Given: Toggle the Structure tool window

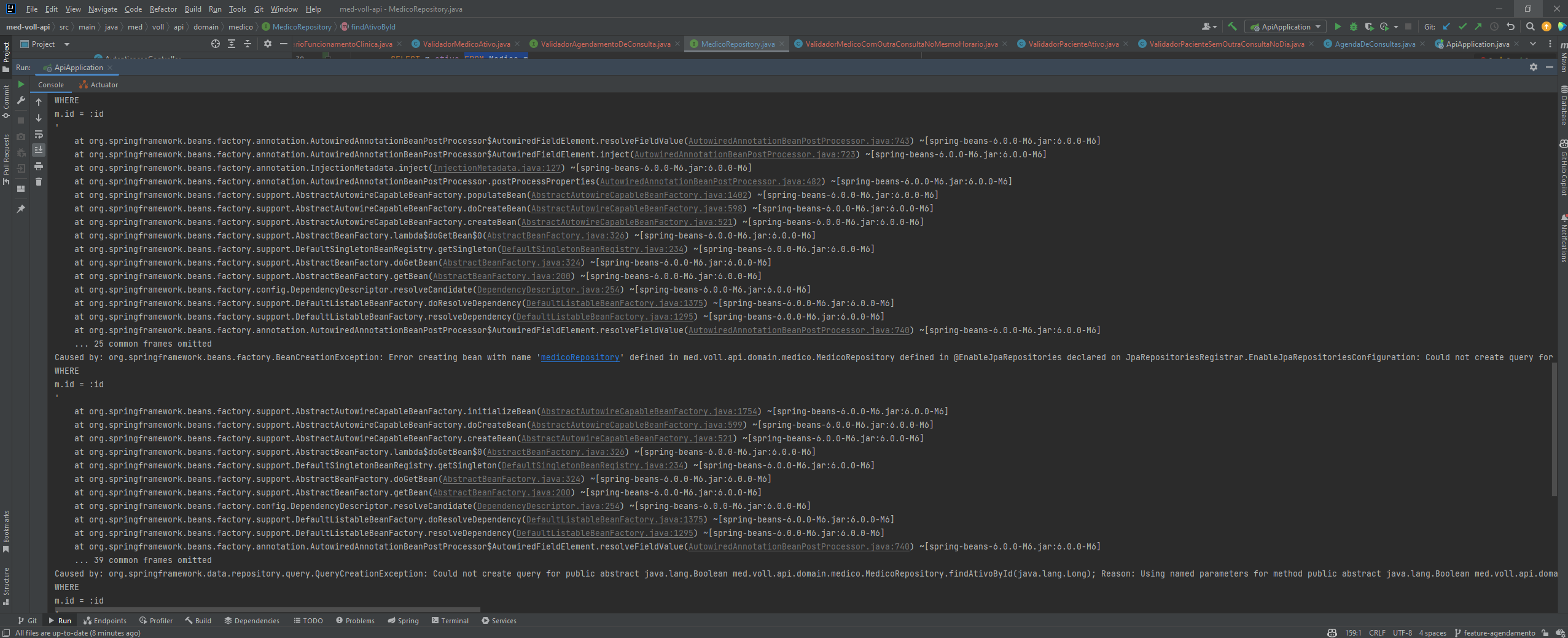Looking at the screenshot, I should tap(6, 586).
